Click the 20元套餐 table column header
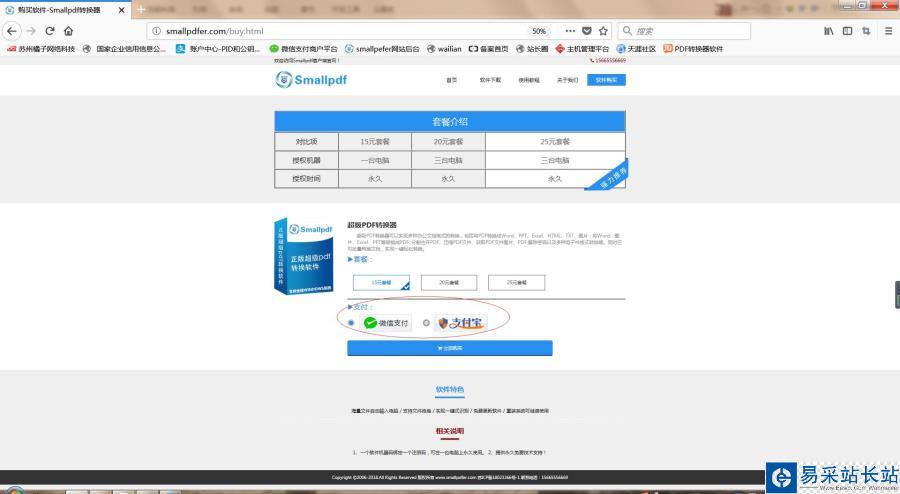900x494 pixels. click(448, 142)
